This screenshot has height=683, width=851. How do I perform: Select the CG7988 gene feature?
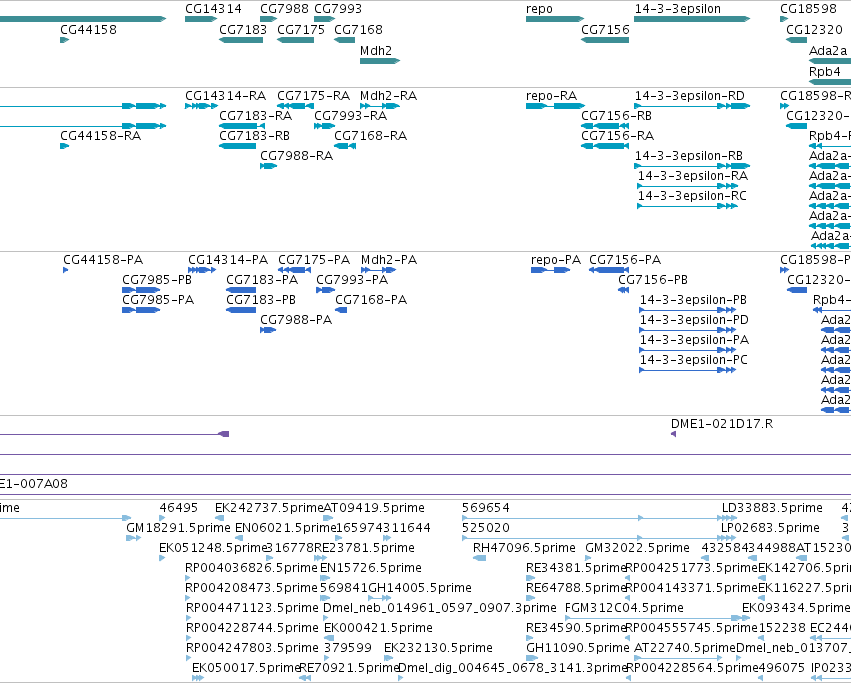pyautogui.click(x=269, y=19)
